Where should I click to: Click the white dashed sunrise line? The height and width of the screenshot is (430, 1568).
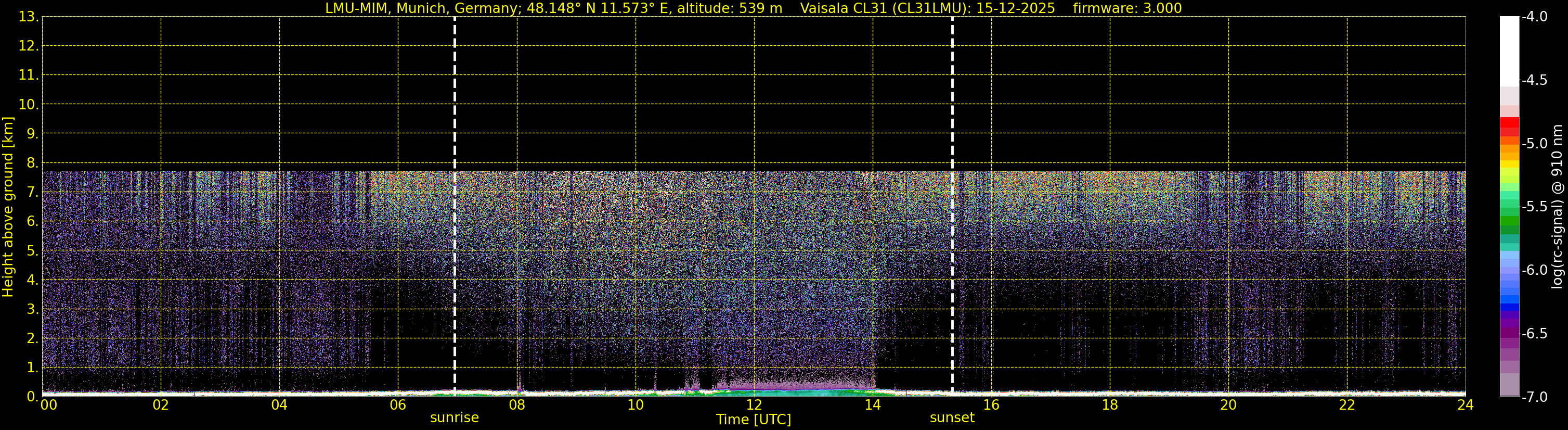(455, 205)
